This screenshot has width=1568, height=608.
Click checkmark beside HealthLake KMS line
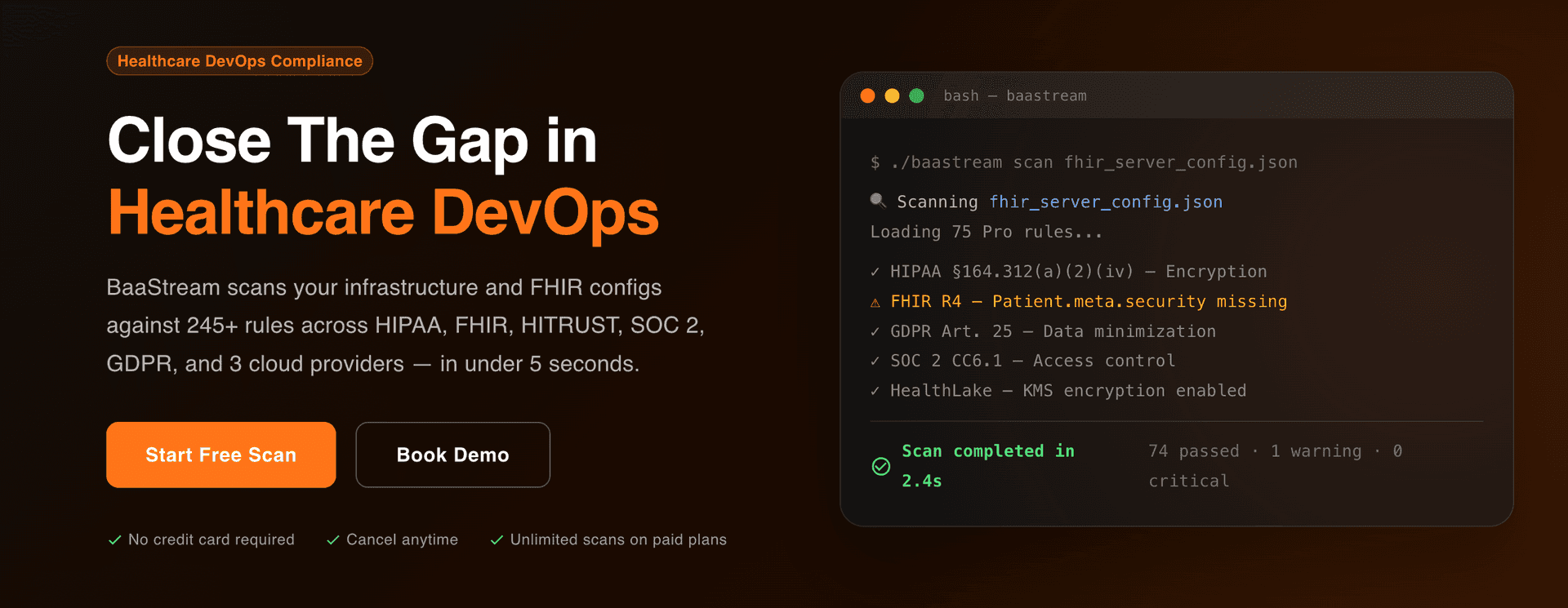tap(875, 392)
